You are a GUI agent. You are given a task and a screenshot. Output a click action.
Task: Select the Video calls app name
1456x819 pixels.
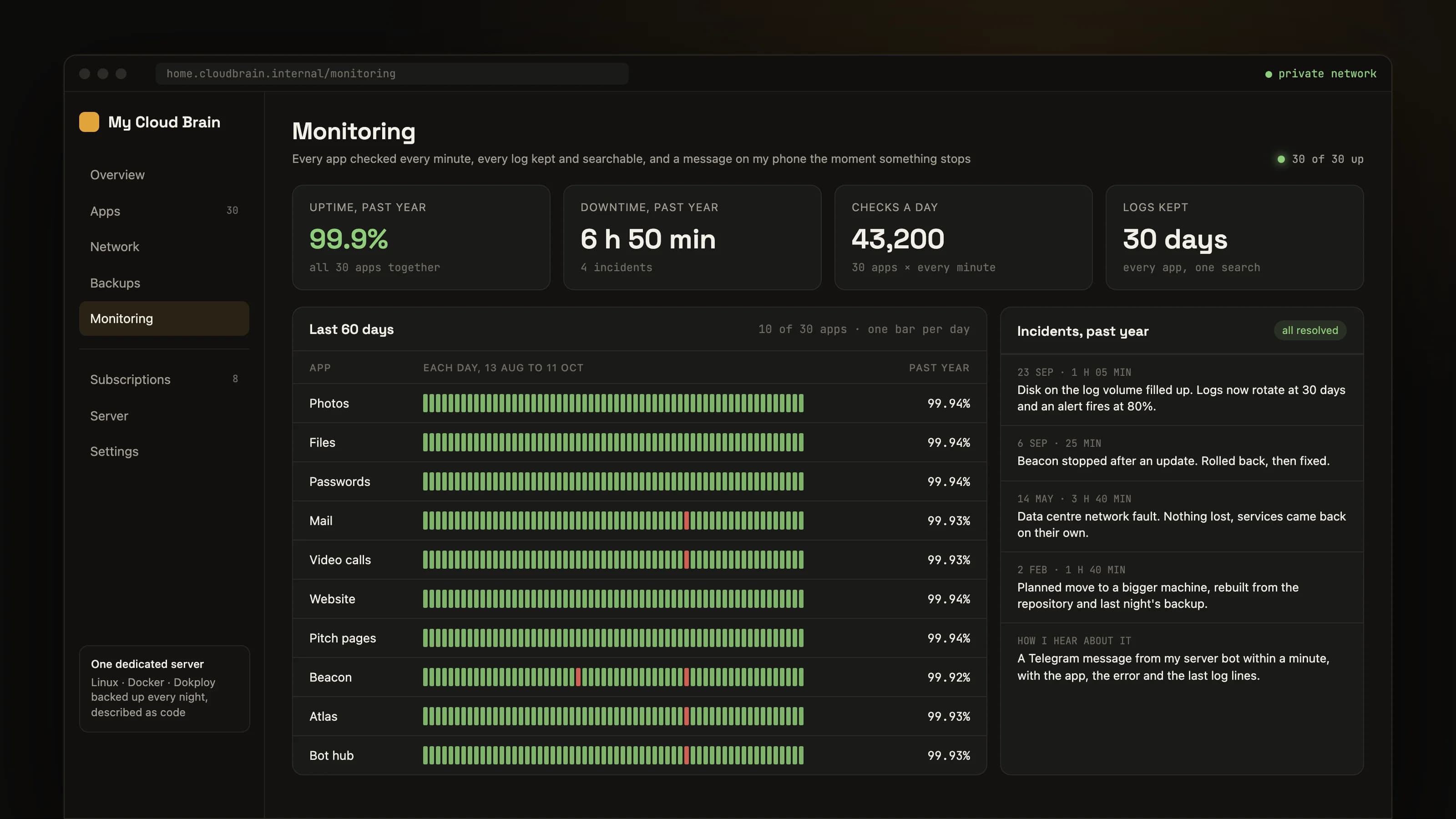pos(340,560)
